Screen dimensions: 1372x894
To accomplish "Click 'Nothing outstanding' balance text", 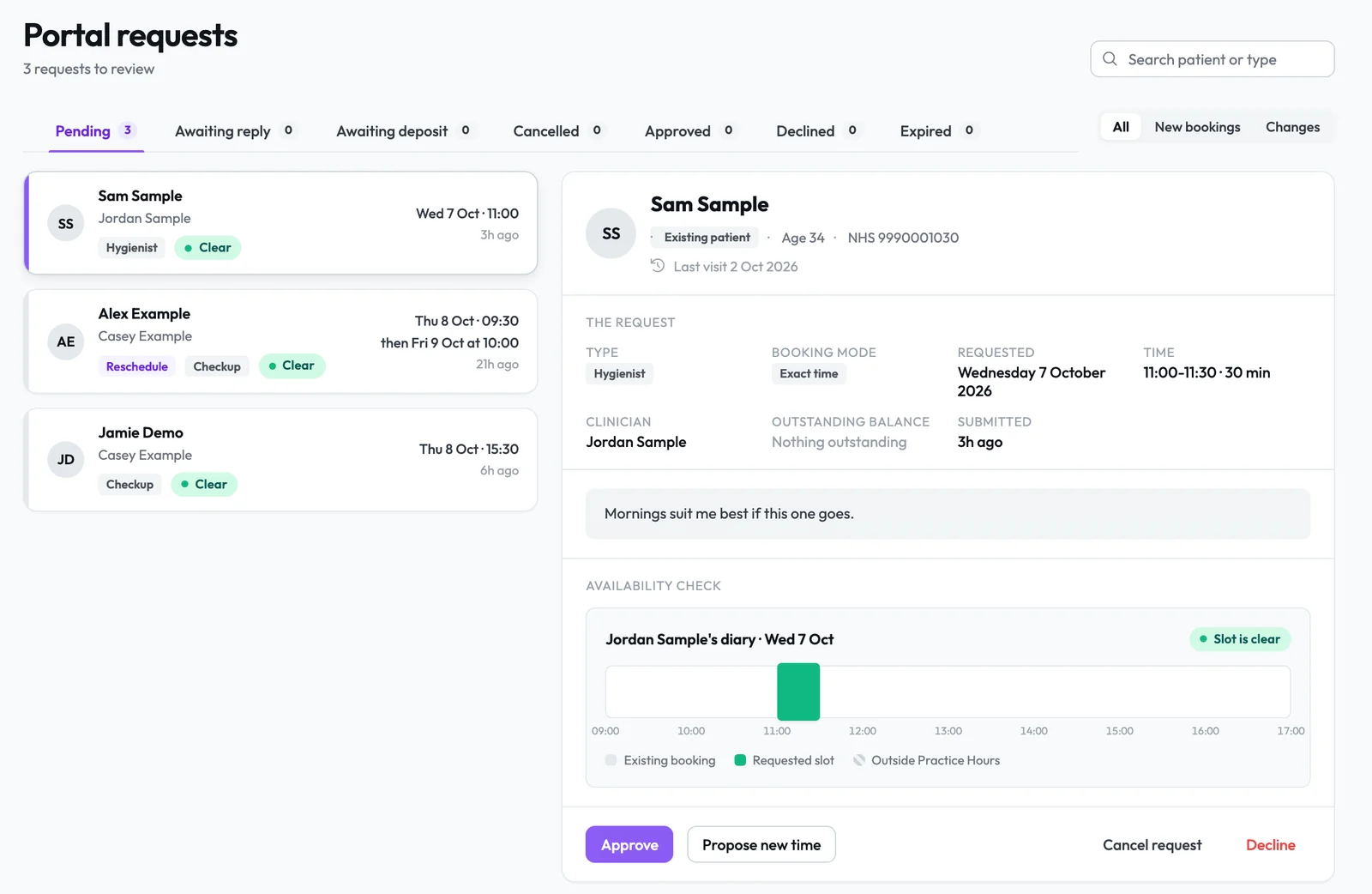I will pyautogui.click(x=839, y=442).
